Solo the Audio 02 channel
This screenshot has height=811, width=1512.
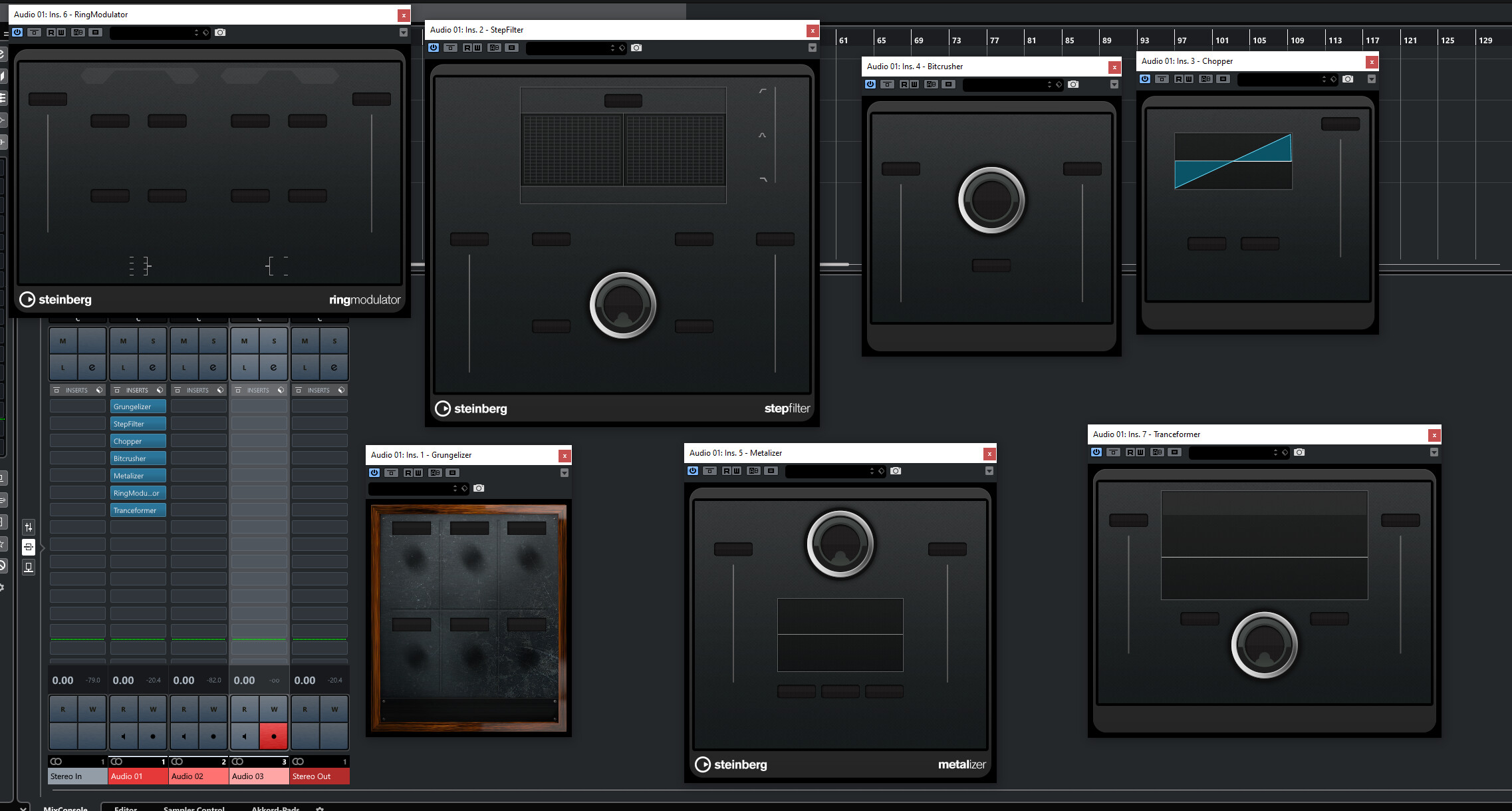click(213, 341)
